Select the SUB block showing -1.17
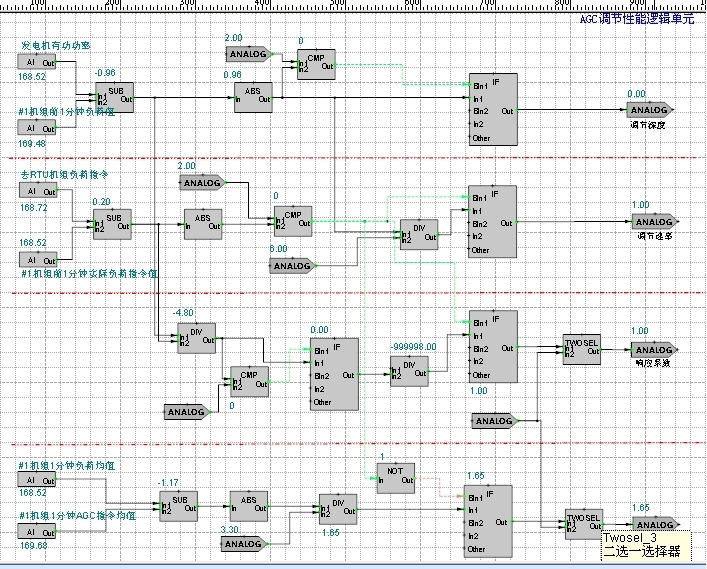This screenshot has height=569, width=707. 178,506
